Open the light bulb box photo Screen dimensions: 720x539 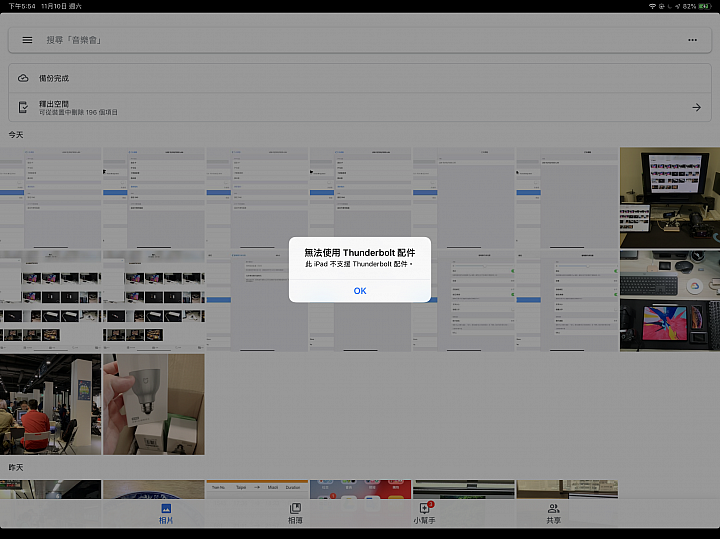[154, 404]
